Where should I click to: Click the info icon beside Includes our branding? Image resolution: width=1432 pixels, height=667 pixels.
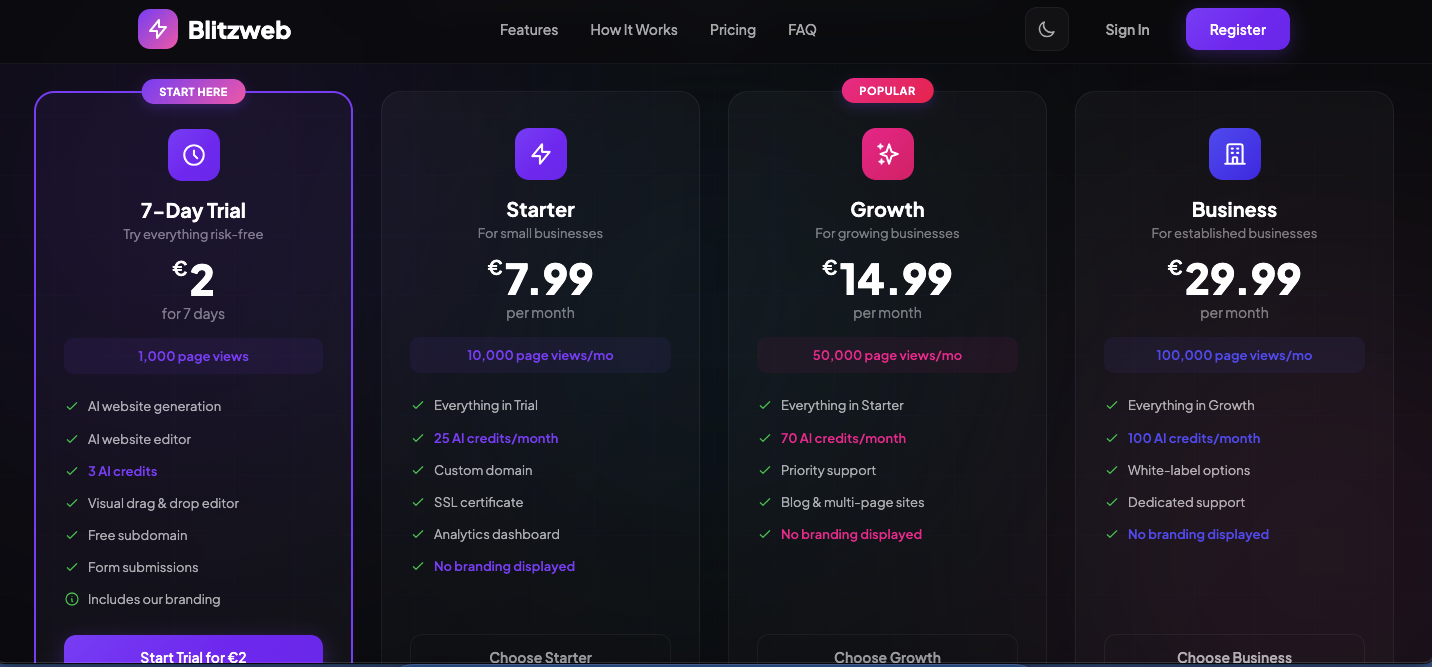(71, 599)
